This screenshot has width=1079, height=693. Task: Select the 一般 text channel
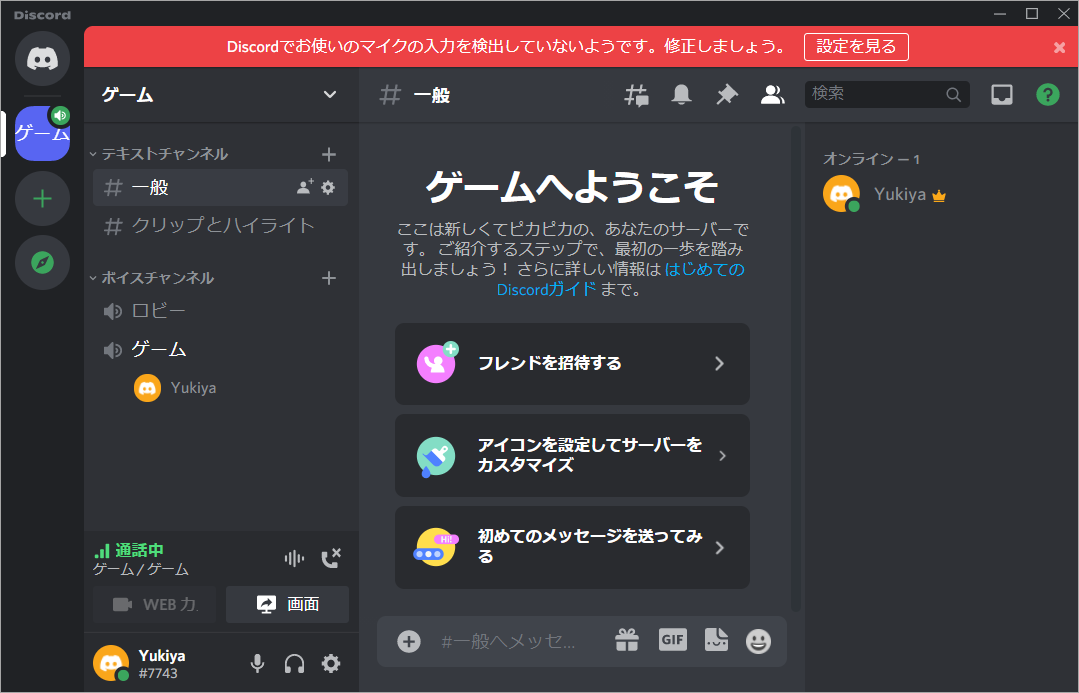220,187
